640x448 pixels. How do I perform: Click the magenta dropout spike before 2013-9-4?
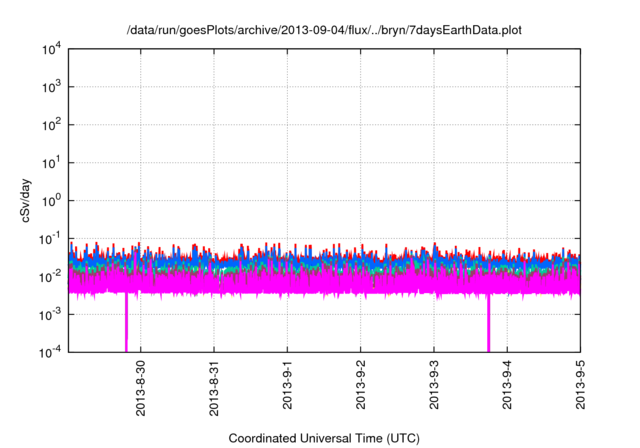point(489,322)
